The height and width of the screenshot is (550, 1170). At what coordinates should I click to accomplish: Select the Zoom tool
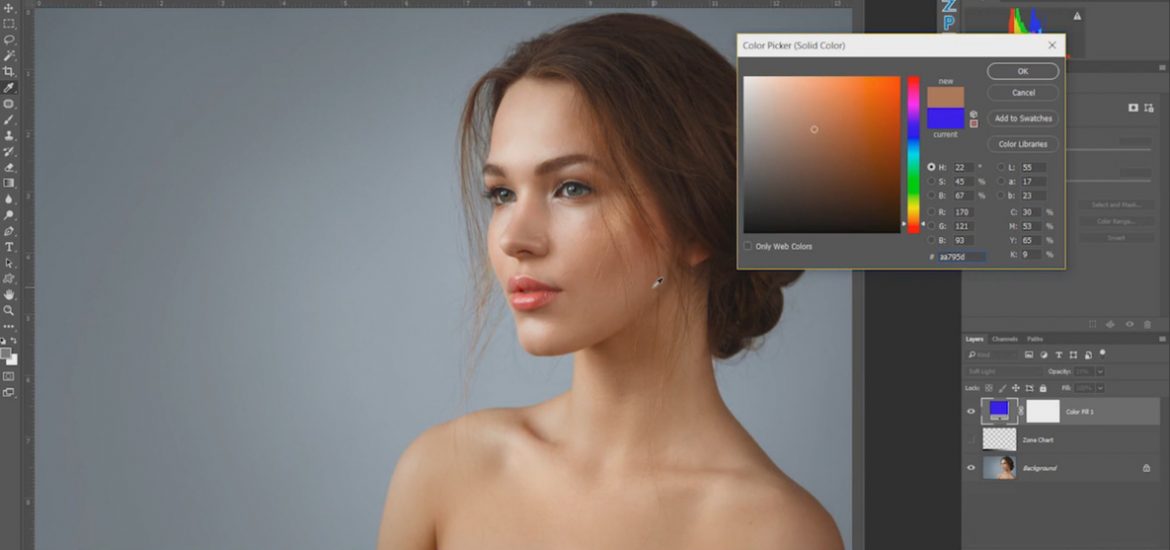[9, 310]
